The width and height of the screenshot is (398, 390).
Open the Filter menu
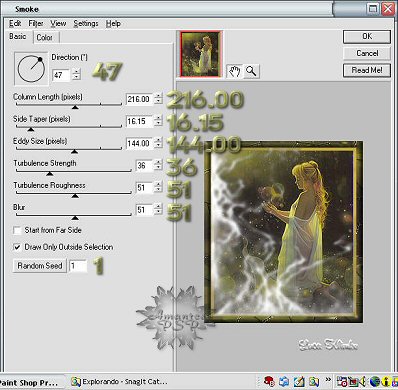36,24
